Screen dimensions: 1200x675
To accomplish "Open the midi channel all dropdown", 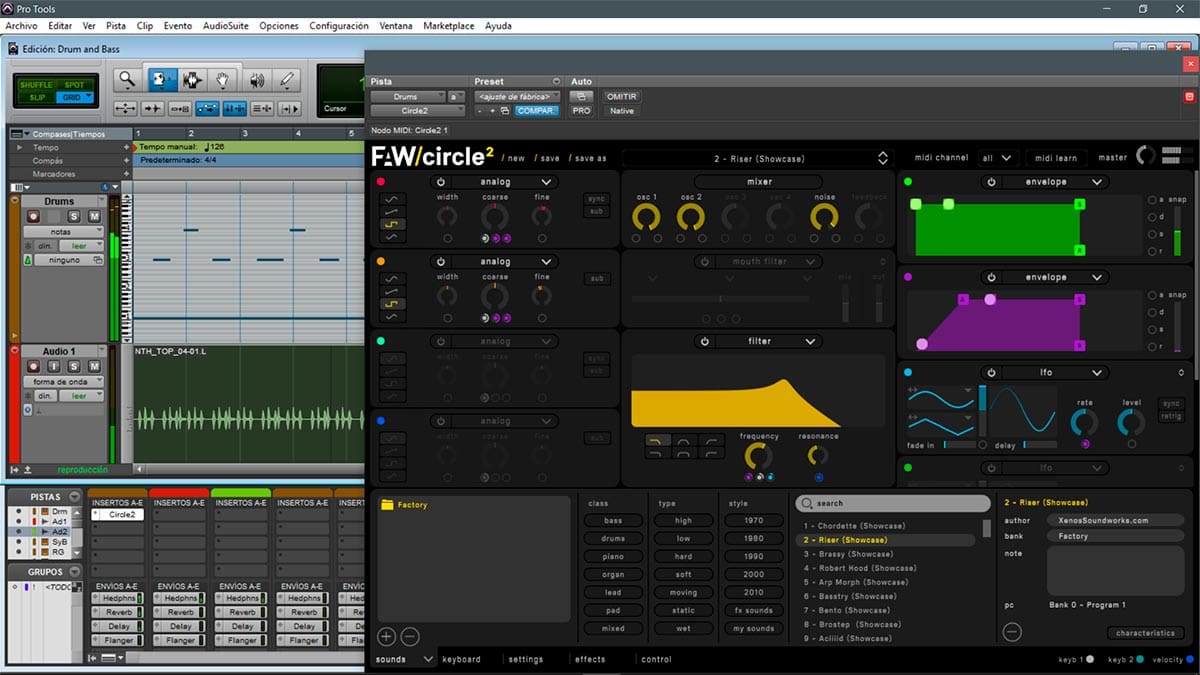I will [x=996, y=158].
